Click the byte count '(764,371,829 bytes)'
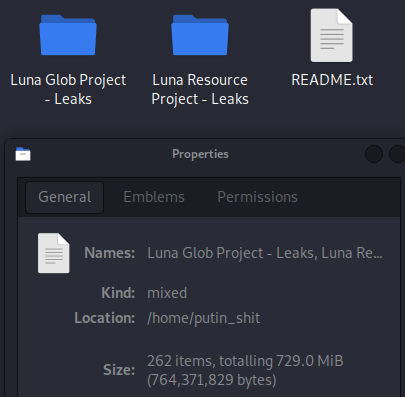Screen dimensions: 405x397 point(212,380)
